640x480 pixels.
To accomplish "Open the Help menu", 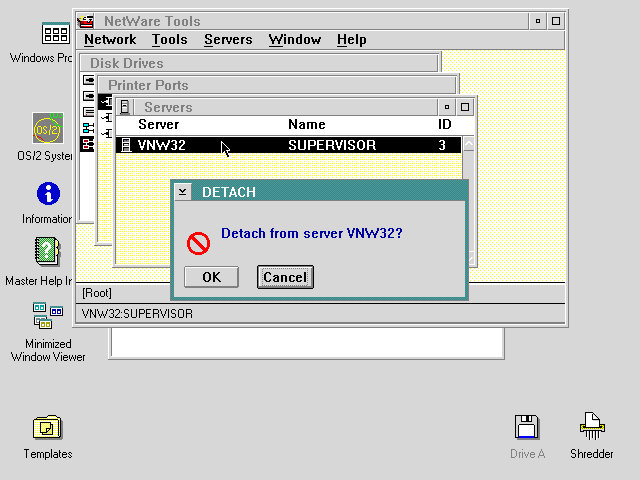I will click(x=351, y=40).
